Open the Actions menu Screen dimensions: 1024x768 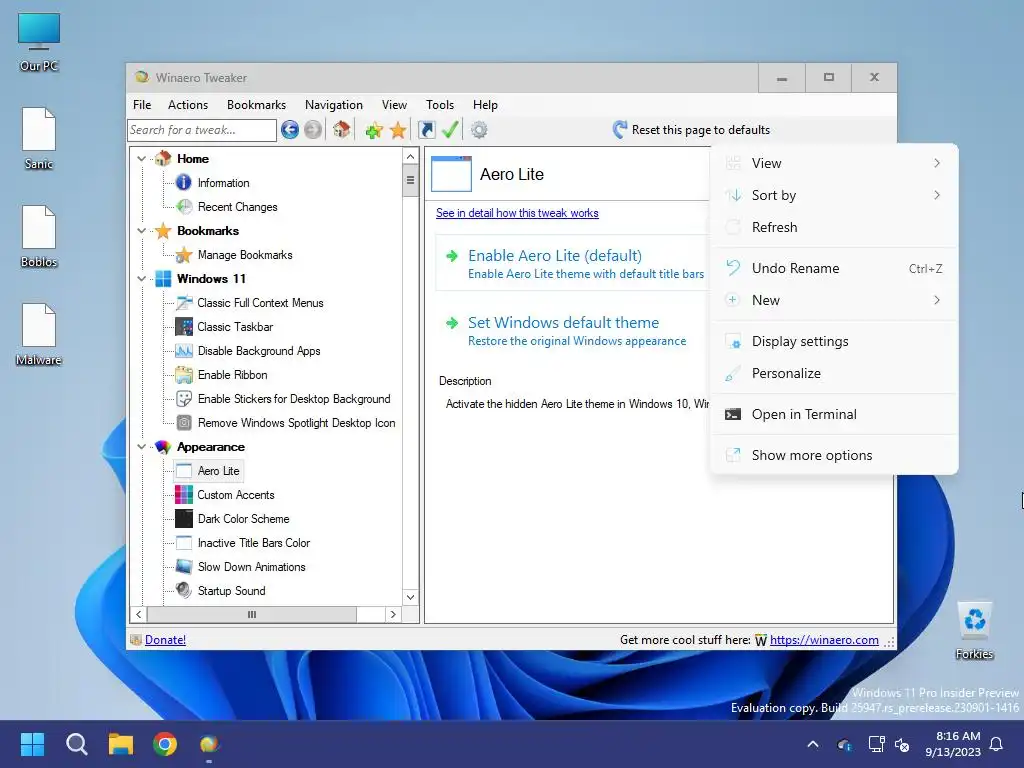pos(188,104)
